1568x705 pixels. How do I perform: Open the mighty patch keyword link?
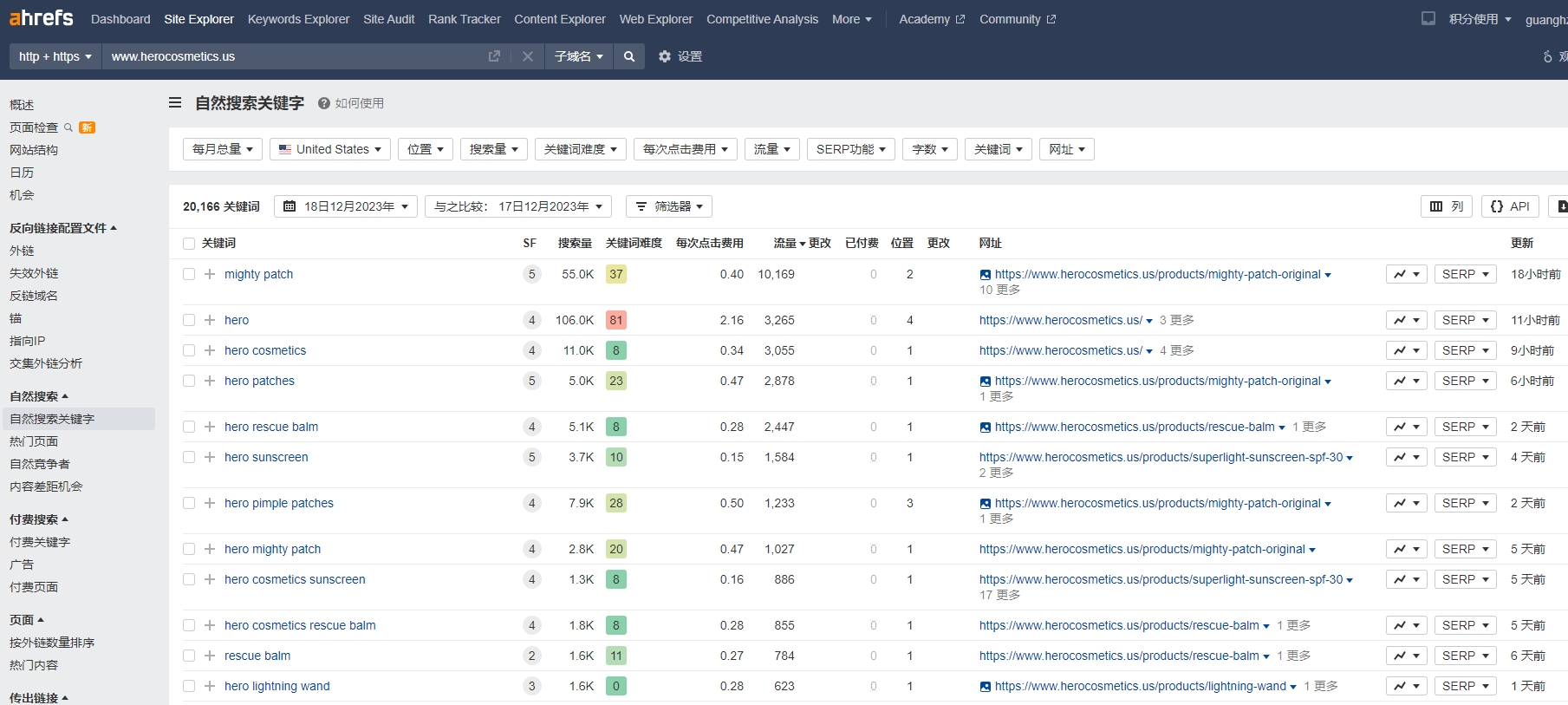point(258,274)
